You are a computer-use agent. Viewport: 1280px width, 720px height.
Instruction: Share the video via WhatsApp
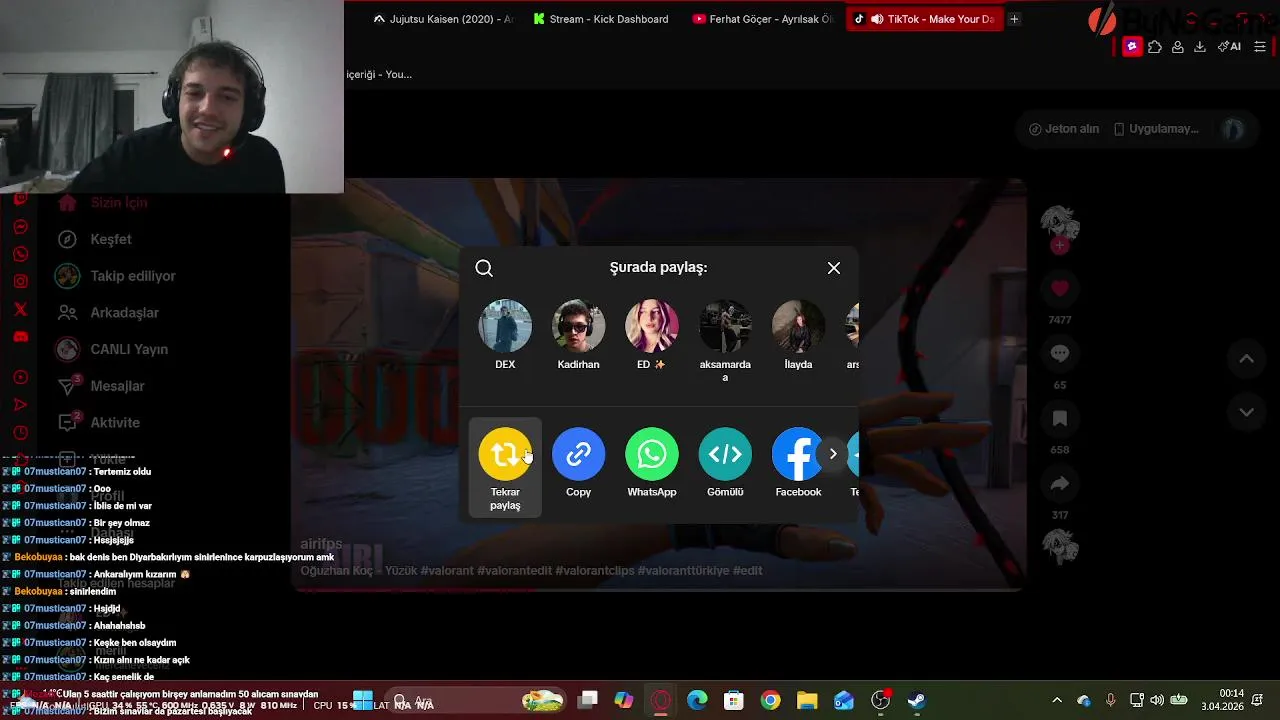(652, 454)
